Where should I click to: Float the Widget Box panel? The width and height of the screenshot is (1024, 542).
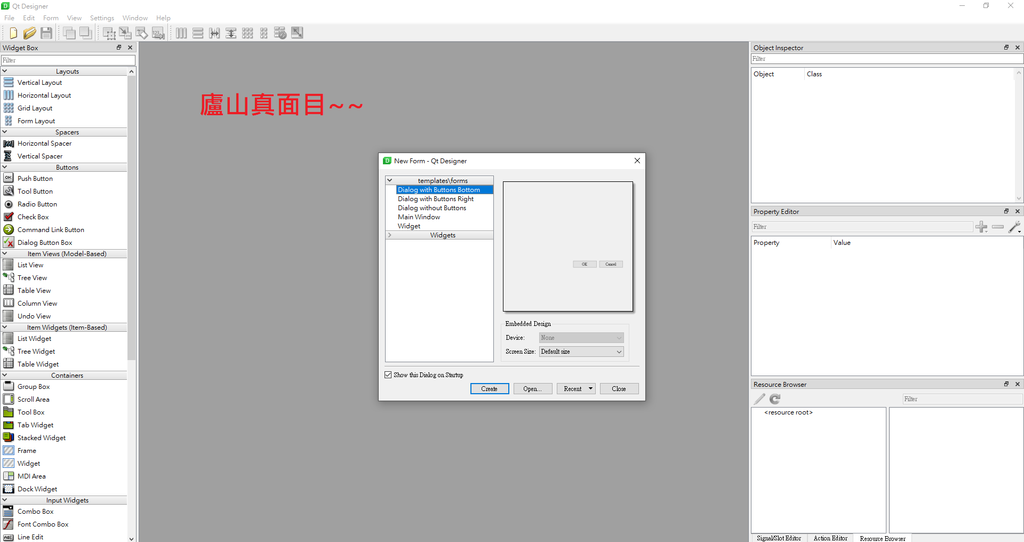(x=119, y=48)
